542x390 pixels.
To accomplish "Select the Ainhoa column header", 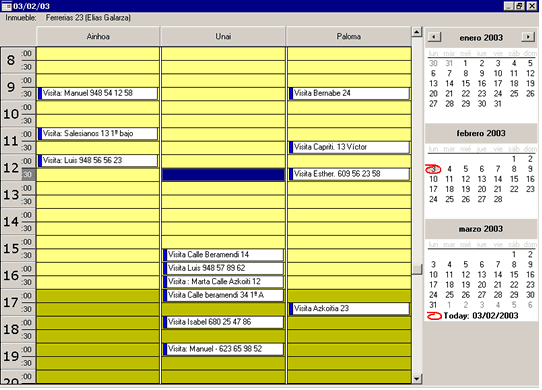I will [x=98, y=36].
